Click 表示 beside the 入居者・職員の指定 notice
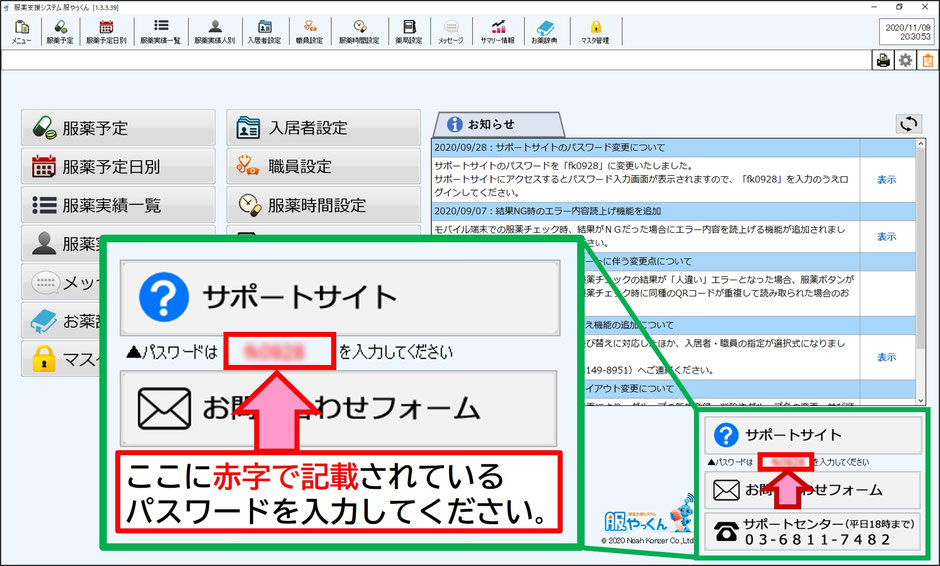Image resolution: width=940 pixels, height=566 pixels. [886, 357]
